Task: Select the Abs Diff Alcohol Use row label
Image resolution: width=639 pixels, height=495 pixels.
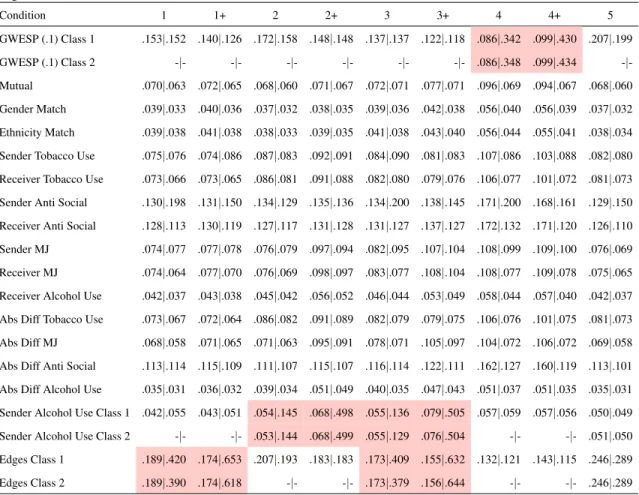Action: 51,389
